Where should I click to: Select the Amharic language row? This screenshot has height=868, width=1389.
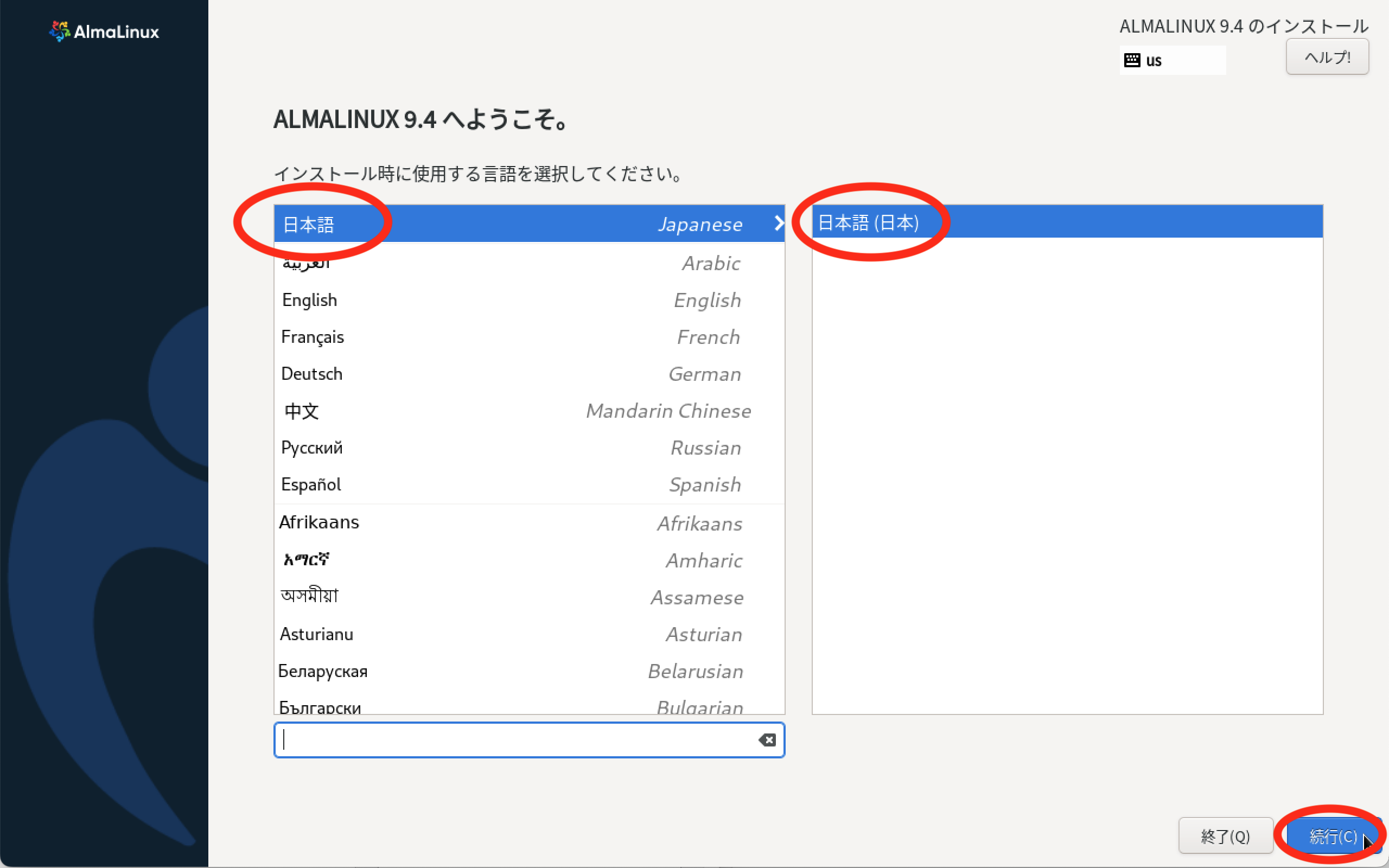pos(529,560)
